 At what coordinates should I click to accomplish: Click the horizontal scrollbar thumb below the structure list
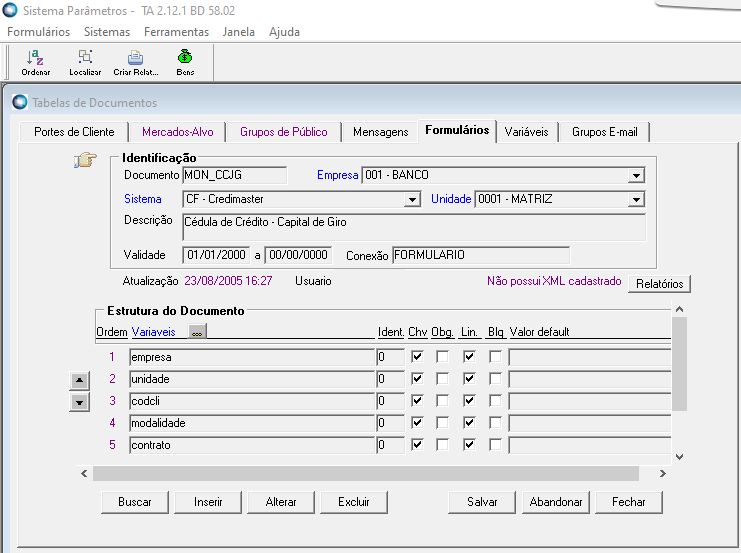(366, 473)
